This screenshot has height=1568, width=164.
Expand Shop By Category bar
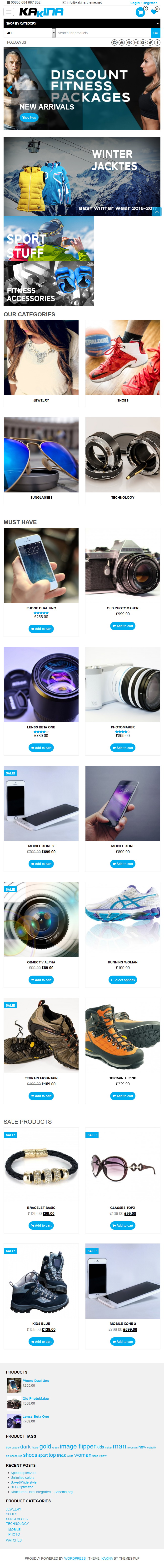click(x=82, y=23)
